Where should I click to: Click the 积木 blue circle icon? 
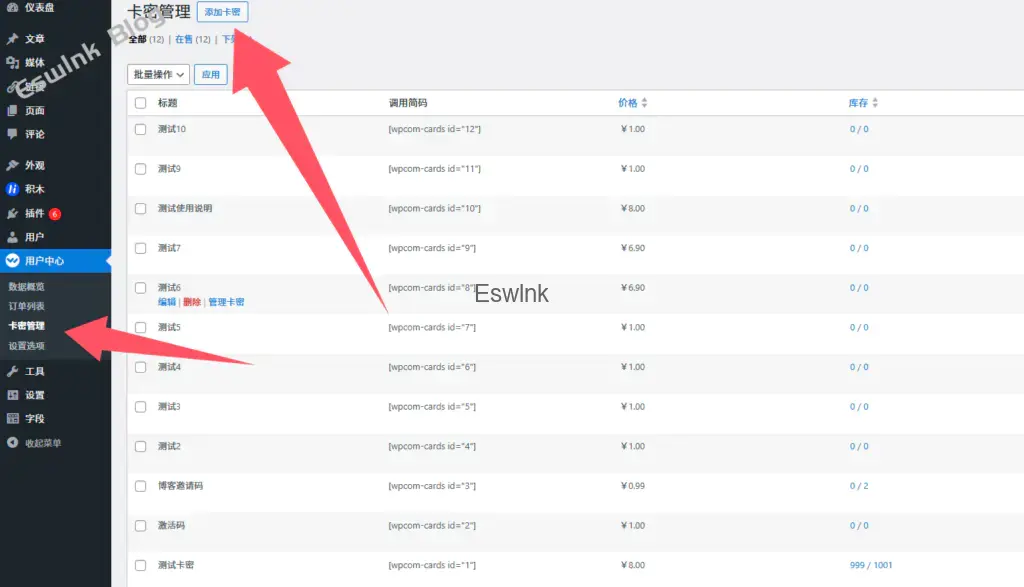click(x=12, y=189)
